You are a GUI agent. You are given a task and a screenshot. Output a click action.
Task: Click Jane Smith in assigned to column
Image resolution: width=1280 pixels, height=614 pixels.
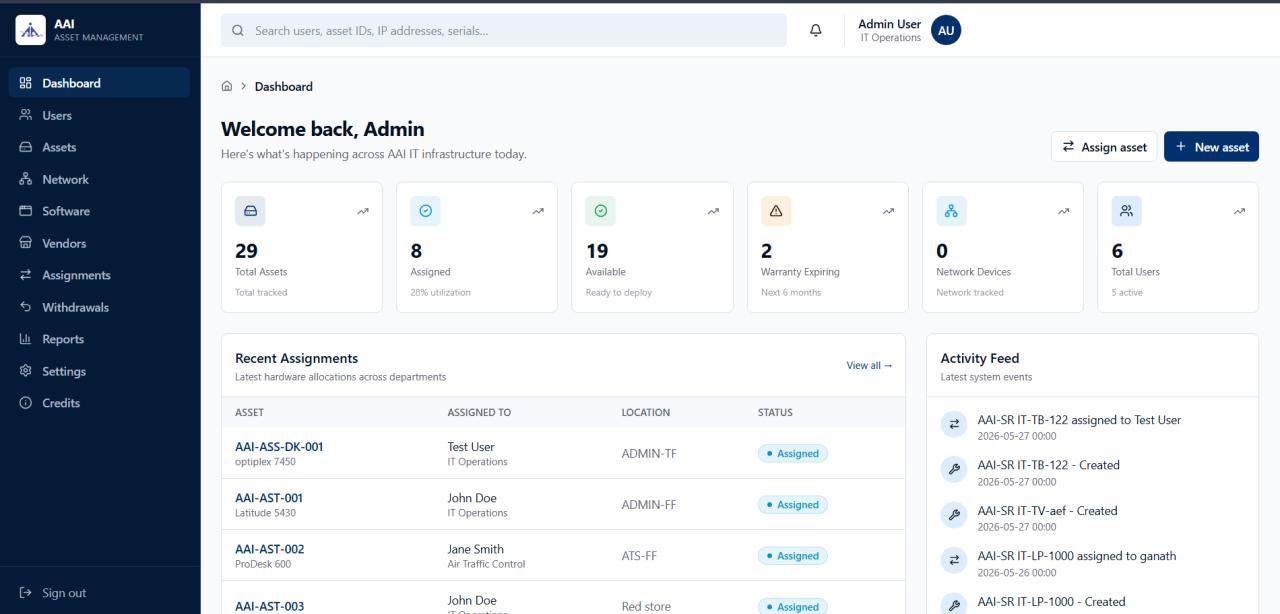[x=476, y=549]
